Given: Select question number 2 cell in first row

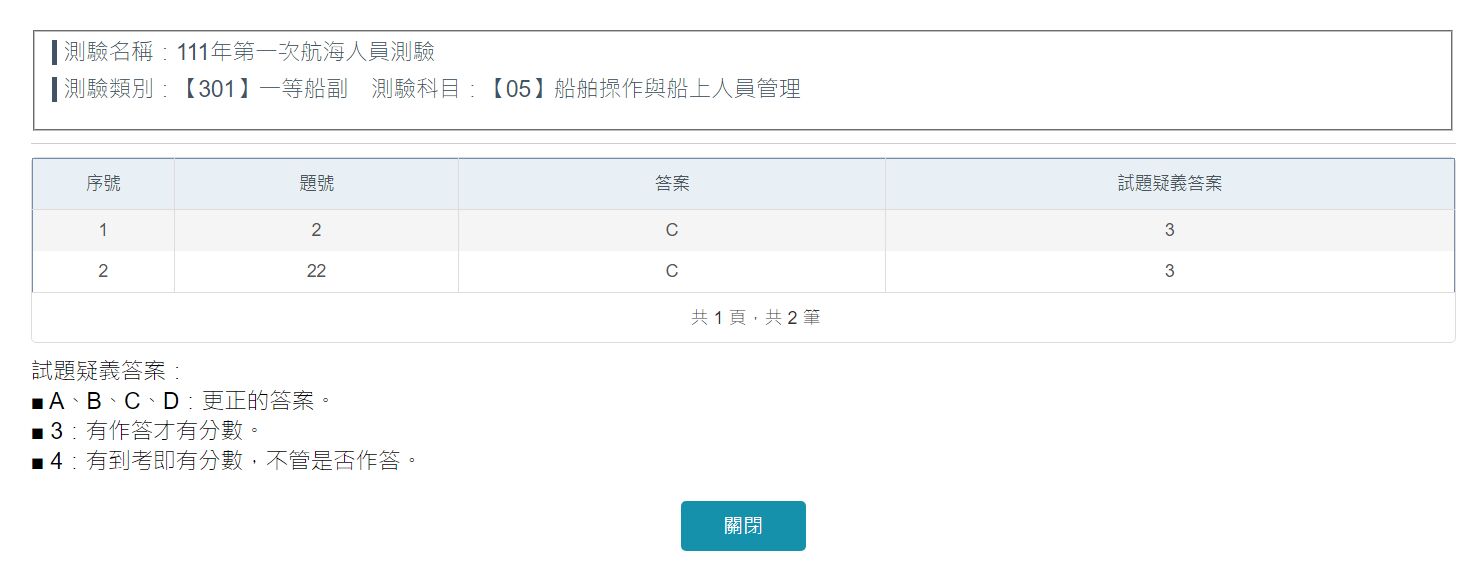Looking at the screenshot, I should (316, 230).
